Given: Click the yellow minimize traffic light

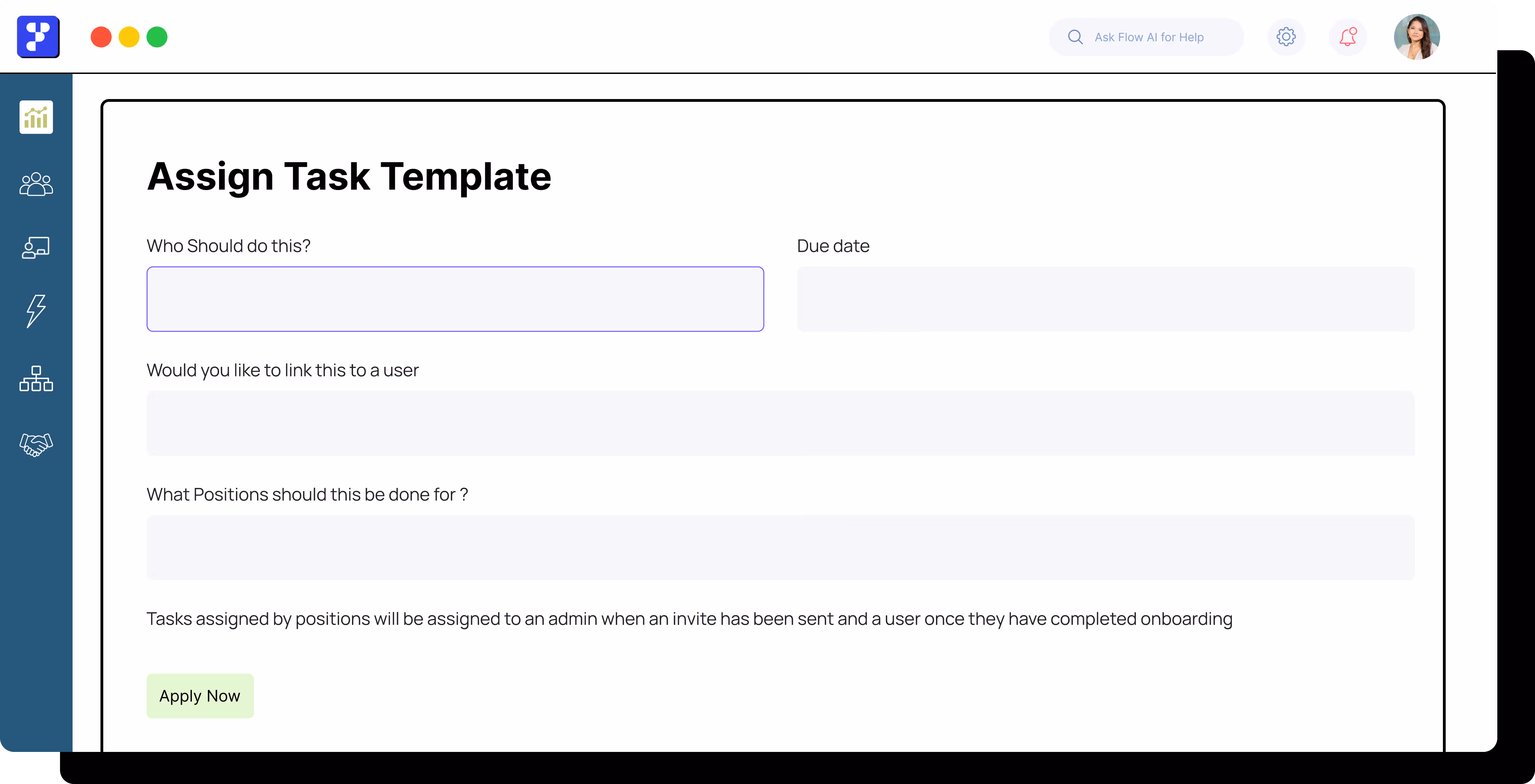Looking at the screenshot, I should [129, 36].
